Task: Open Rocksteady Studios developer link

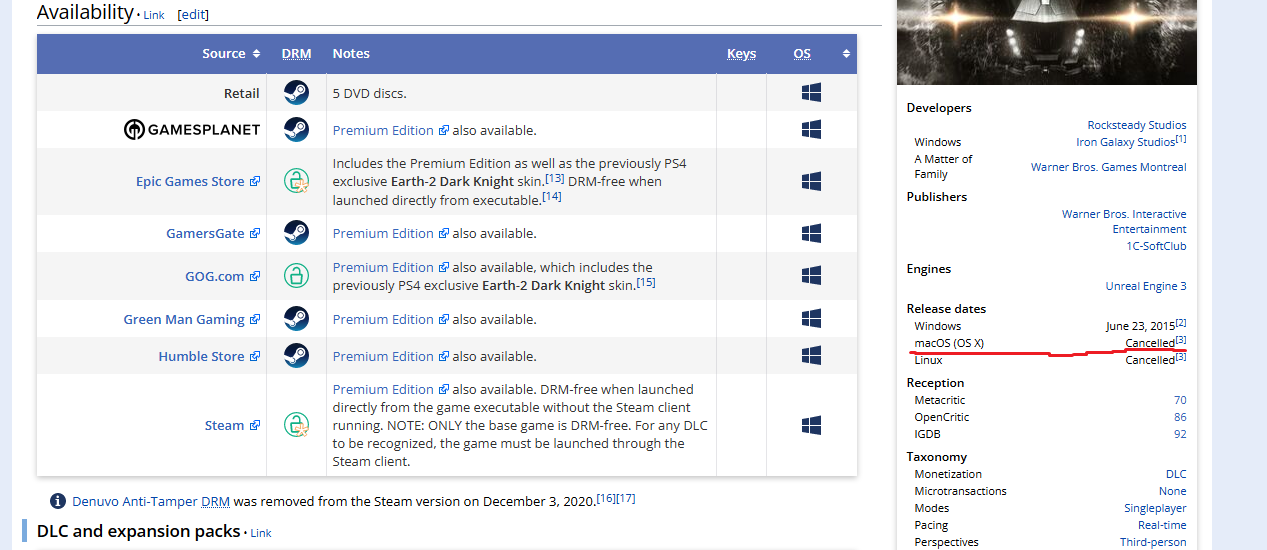Action: click(1137, 125)
